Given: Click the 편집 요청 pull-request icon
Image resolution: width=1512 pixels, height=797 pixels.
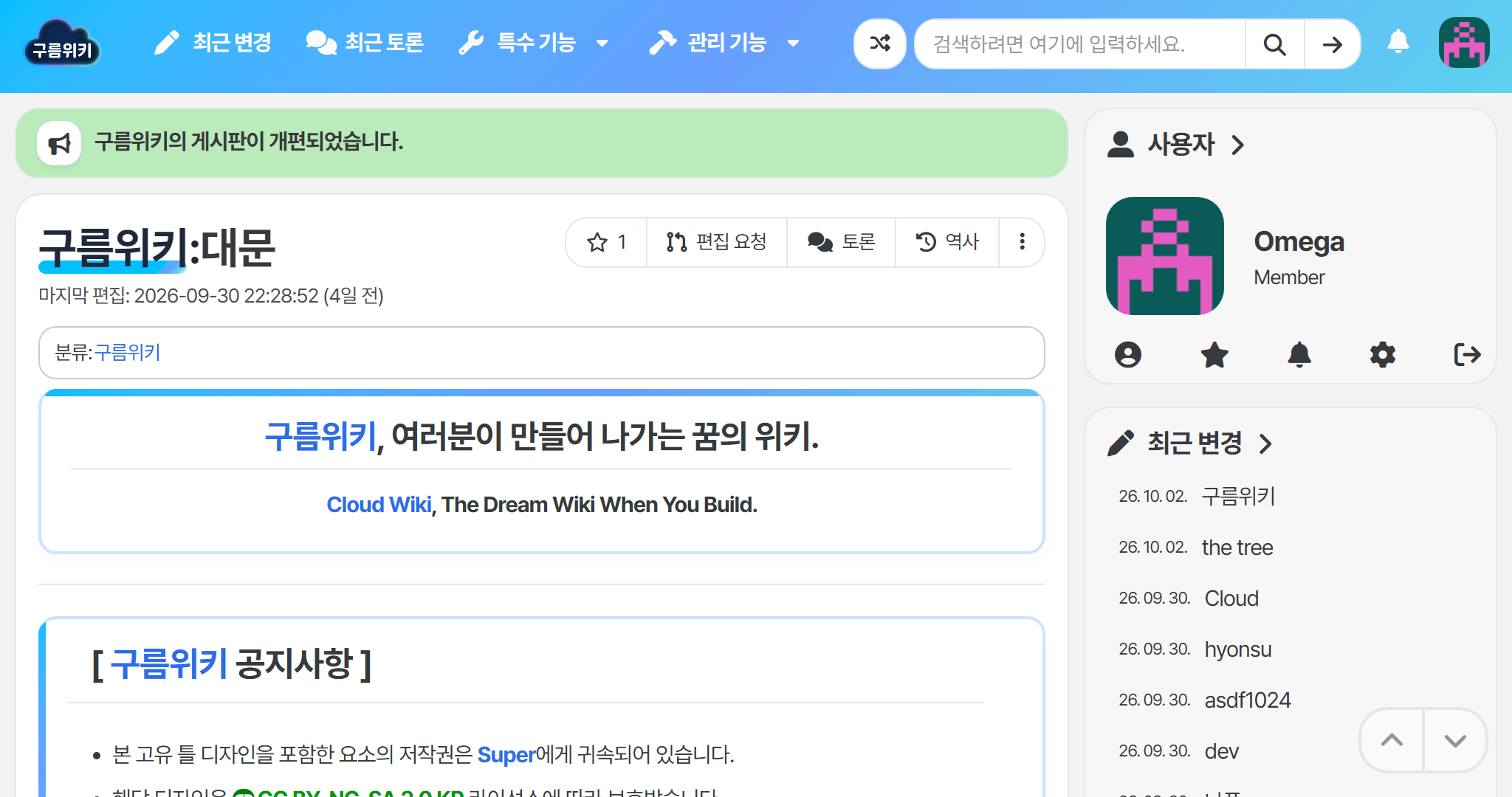Looking at the screenshot, I should pyautogui.click(x=676, y=242).
